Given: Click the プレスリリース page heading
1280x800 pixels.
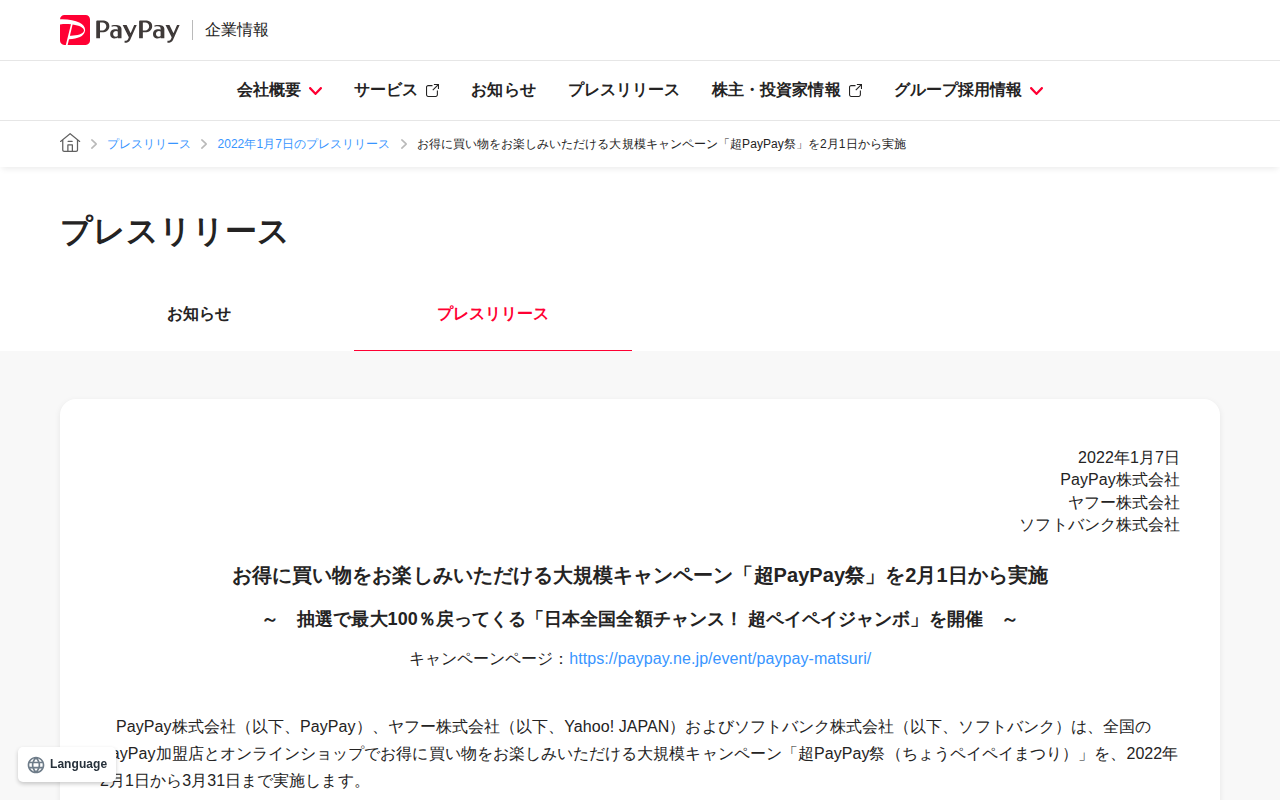Looking at the screenshot, I should [x=174, y=231].
